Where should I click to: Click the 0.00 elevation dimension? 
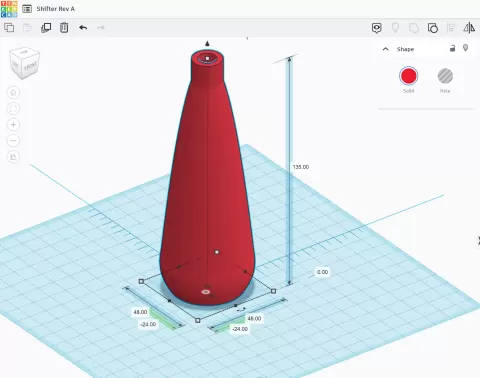(x=322, y=272)
